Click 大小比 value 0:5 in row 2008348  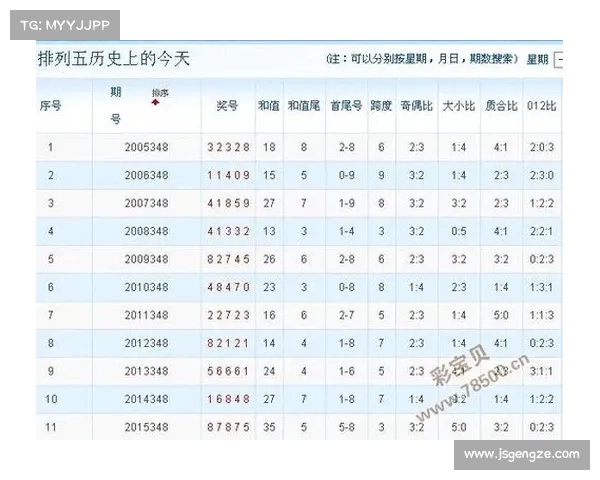click(x=458, y=231)
